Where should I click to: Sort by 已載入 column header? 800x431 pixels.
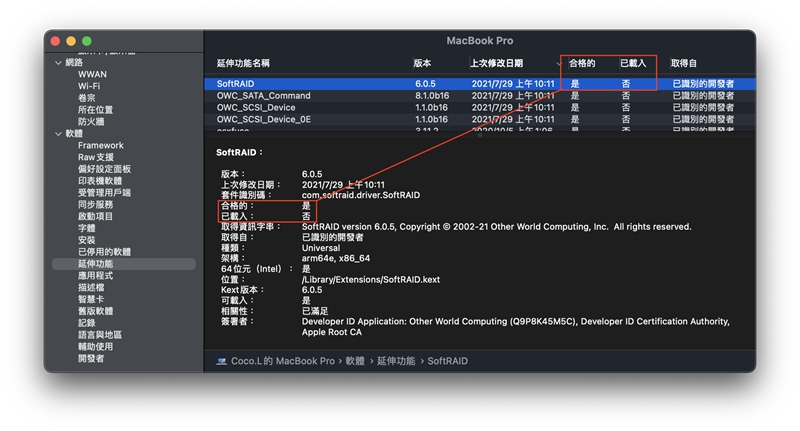(633, 63)
